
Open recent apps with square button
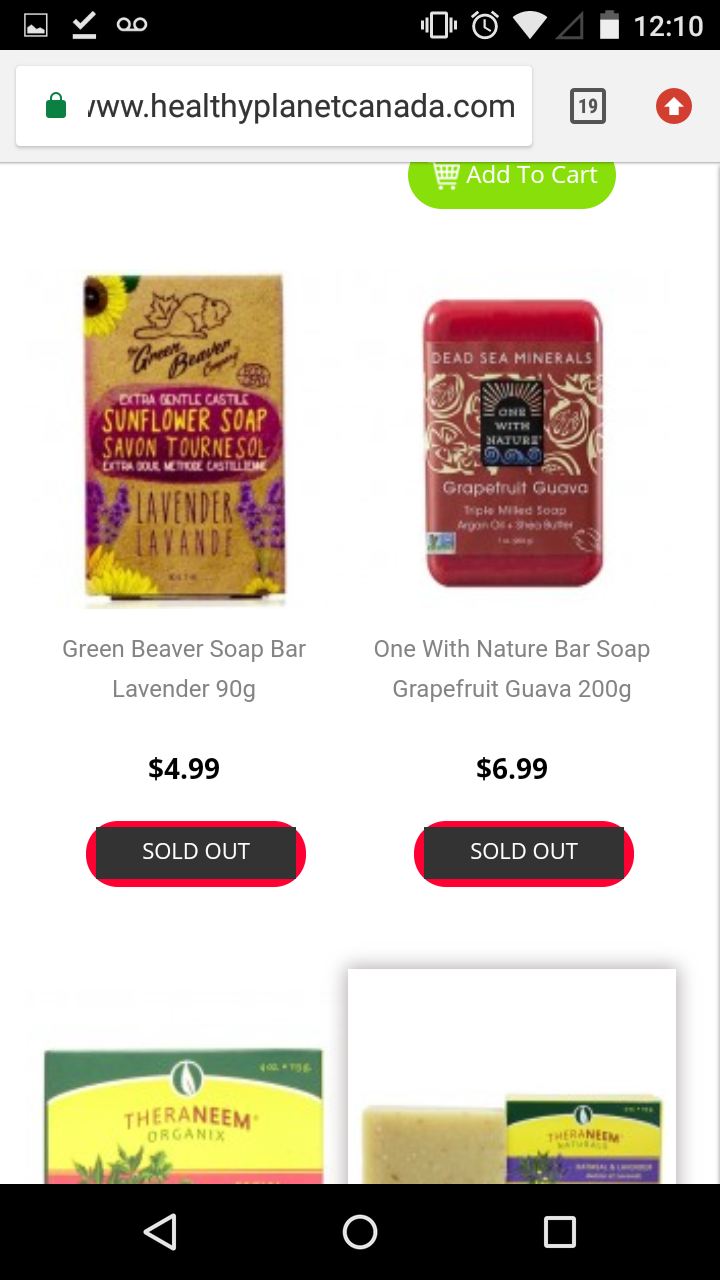point(560,1232)
